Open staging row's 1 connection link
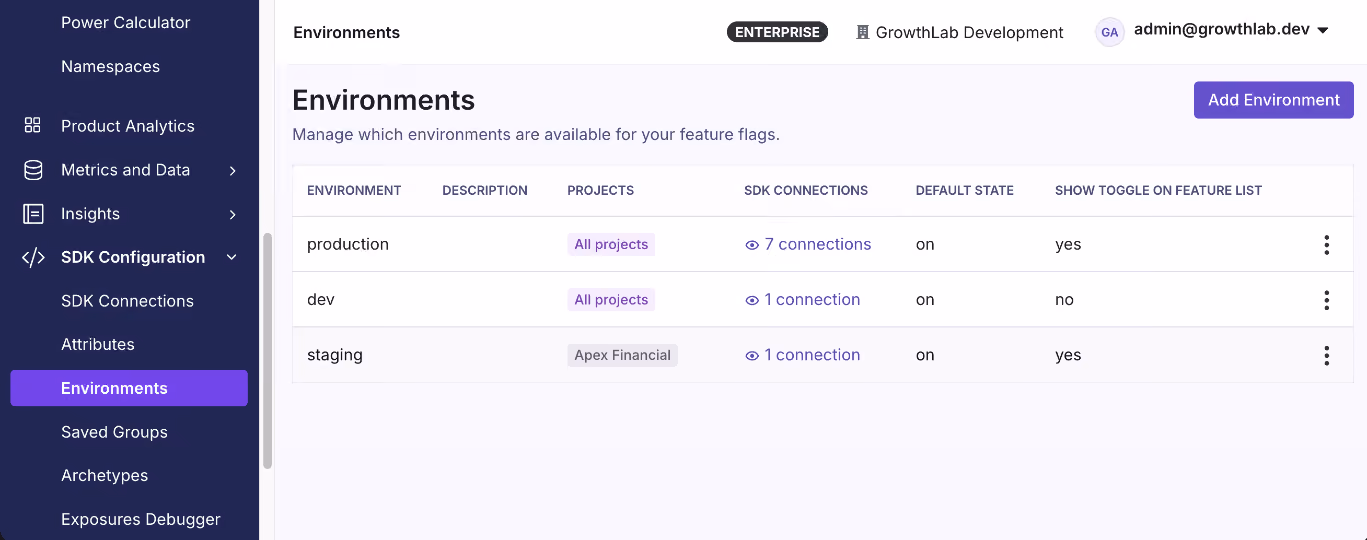This screenshot has height=540, width=1367. pyautogui.click(x=812, y=354)
